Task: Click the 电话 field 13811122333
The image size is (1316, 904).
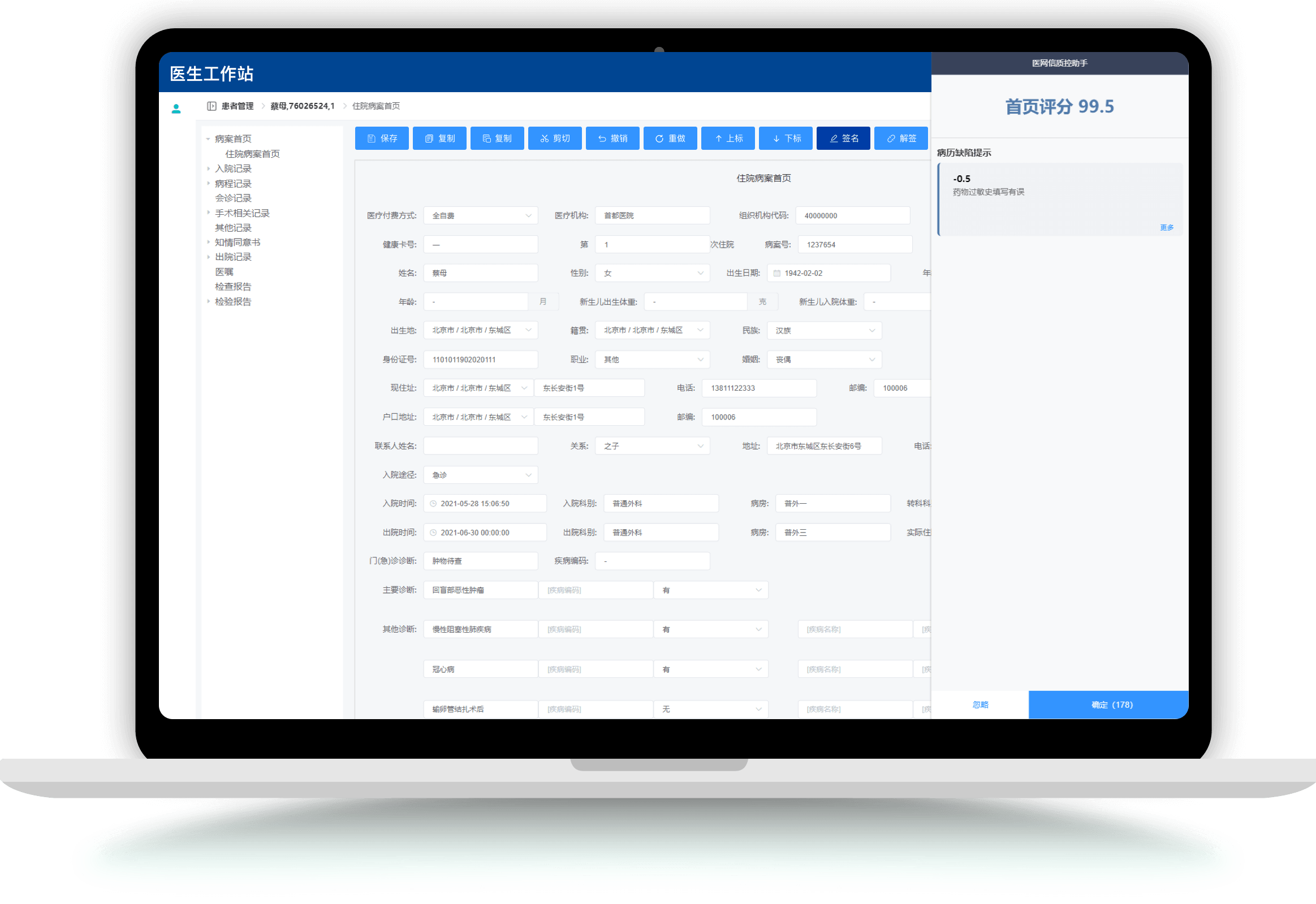Action: point(759,388)
